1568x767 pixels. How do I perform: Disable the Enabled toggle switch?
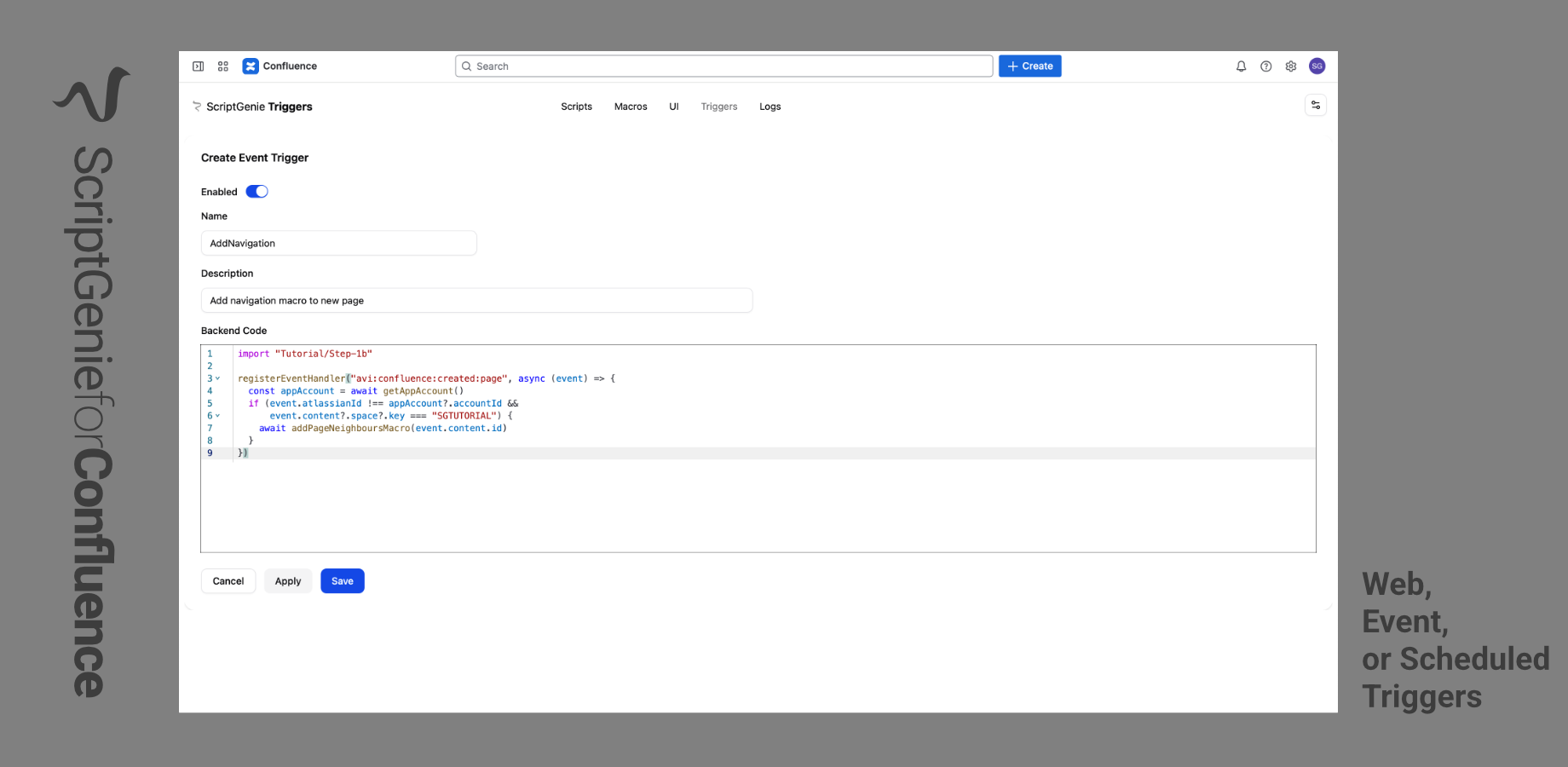[257, 192]
